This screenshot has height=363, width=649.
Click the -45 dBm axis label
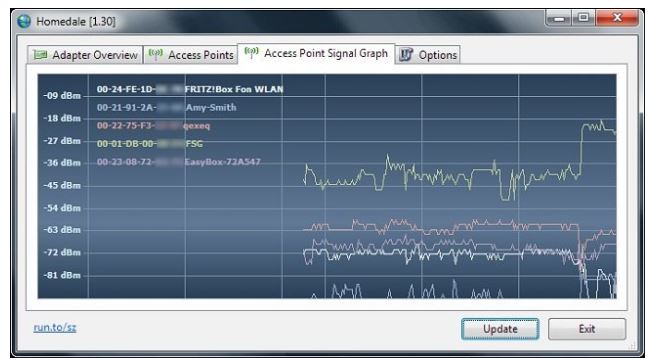62,185
